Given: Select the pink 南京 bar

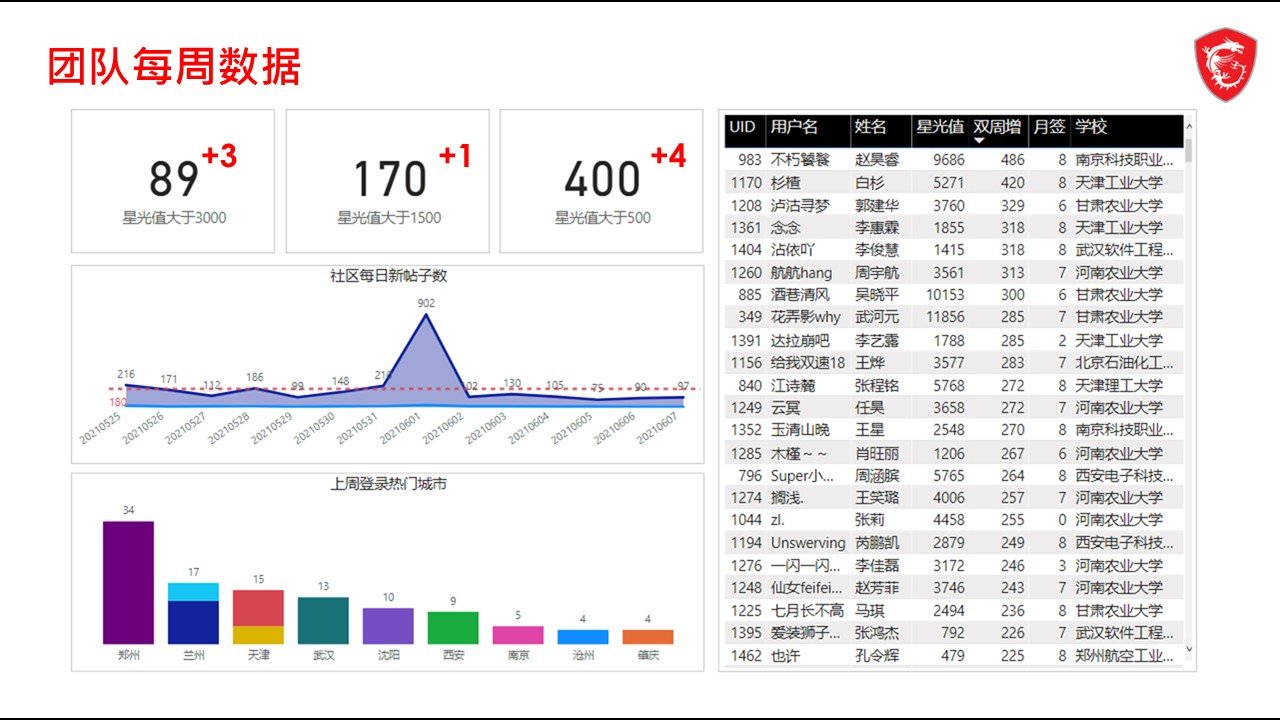Looking at the screenshot, I should 518,635.
